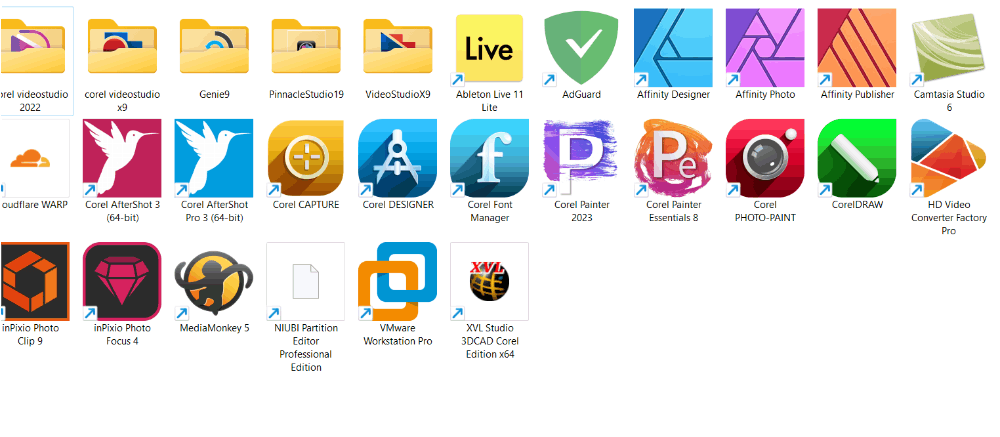Screen dimensions: 1000x437
Task: Click the "corel videostudio x9" folder name
Action: [x=122, y=101]
